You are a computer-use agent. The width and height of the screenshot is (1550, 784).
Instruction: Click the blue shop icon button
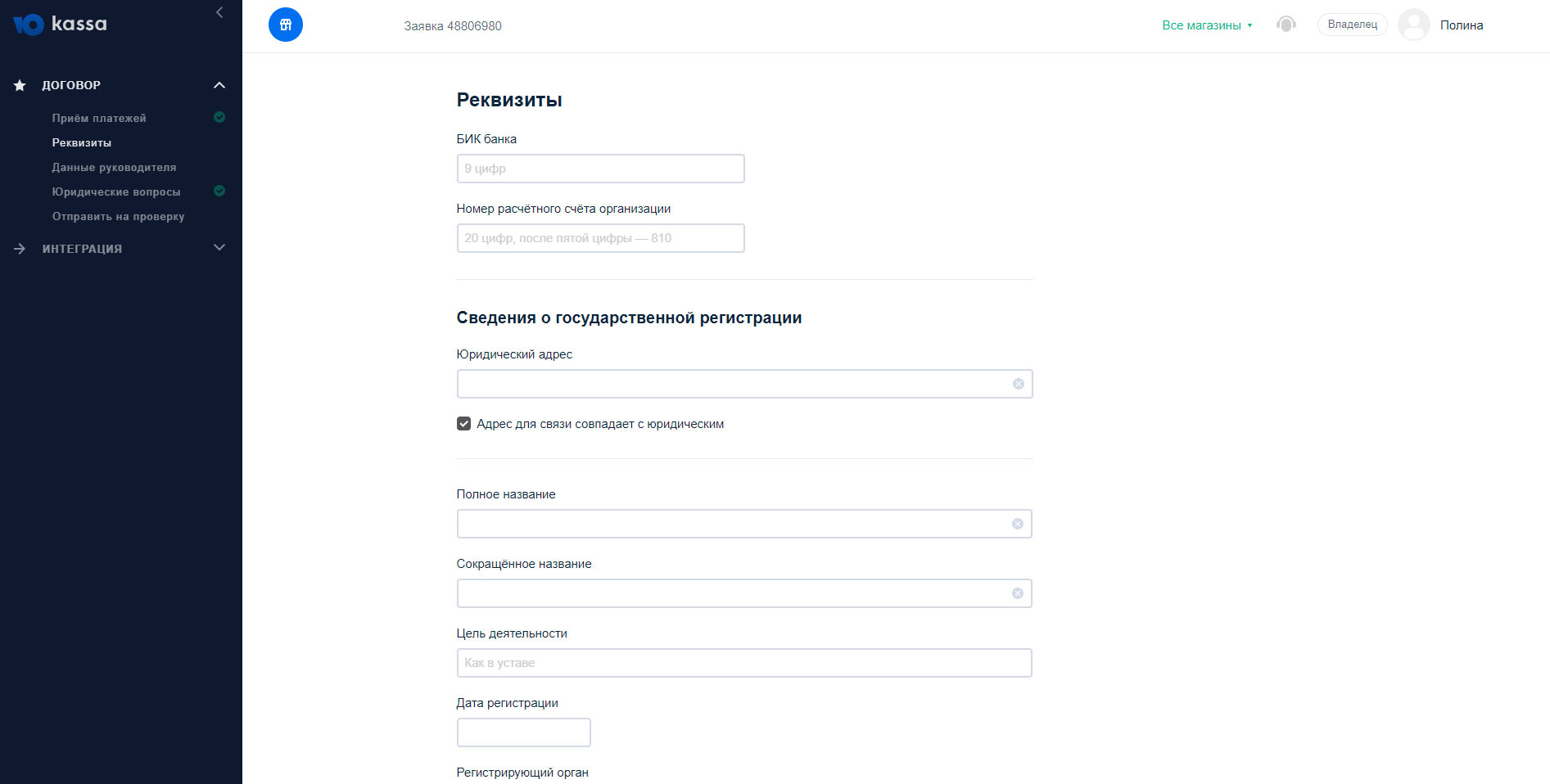click(286, 25)
